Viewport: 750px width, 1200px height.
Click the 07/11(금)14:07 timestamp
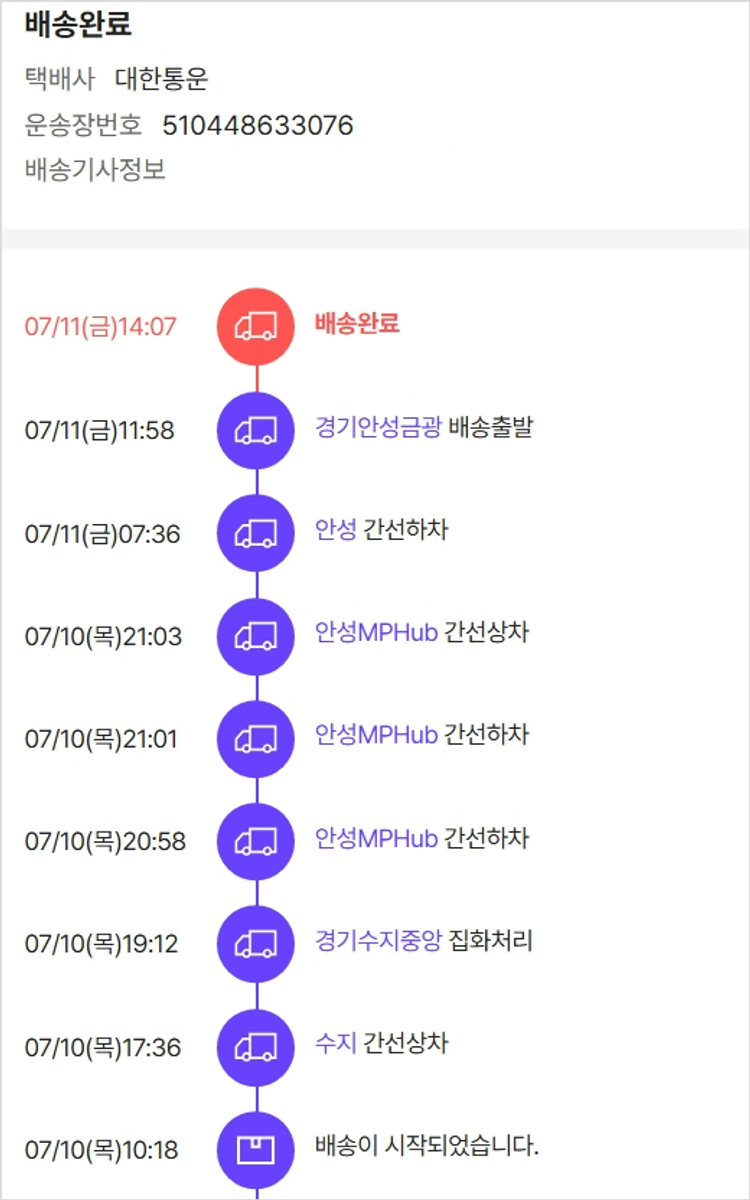(100, 327)
